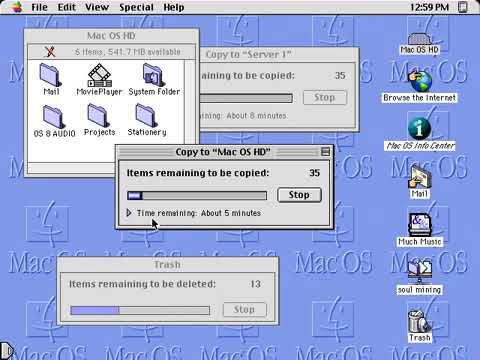Screen dimensions: 480x360
Task: Click "Time remaining: About 5 minutes" text
Action: click(199, 213)
